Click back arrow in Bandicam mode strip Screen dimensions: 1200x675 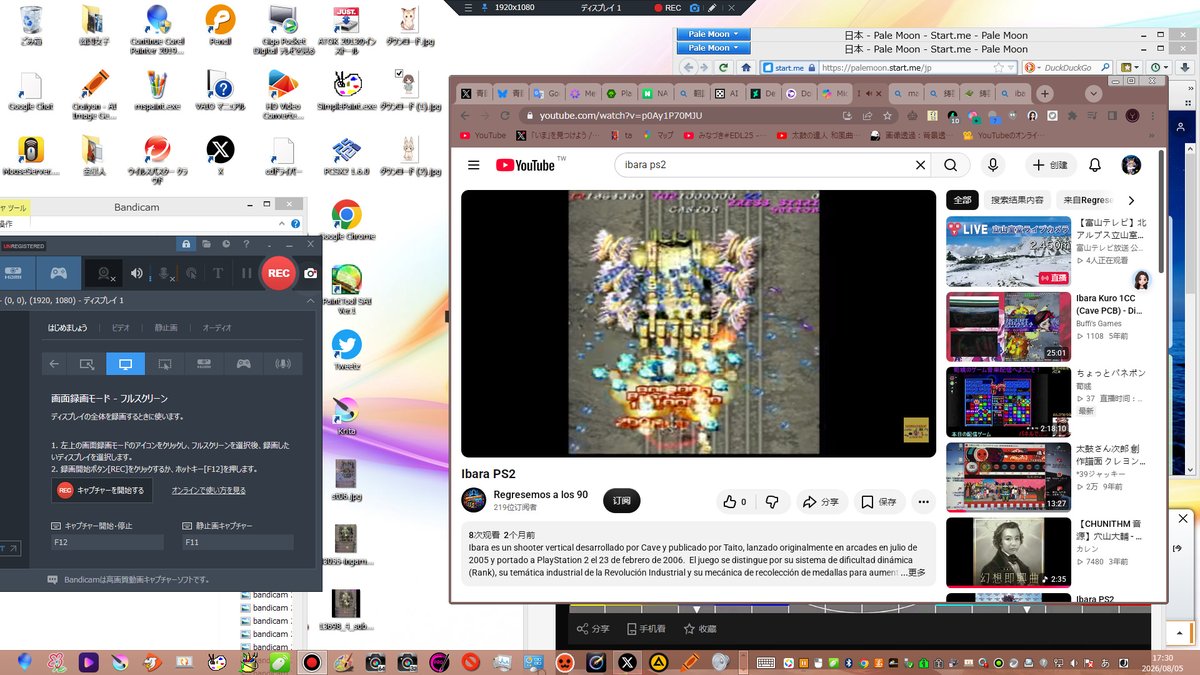(x=55, y=364)
